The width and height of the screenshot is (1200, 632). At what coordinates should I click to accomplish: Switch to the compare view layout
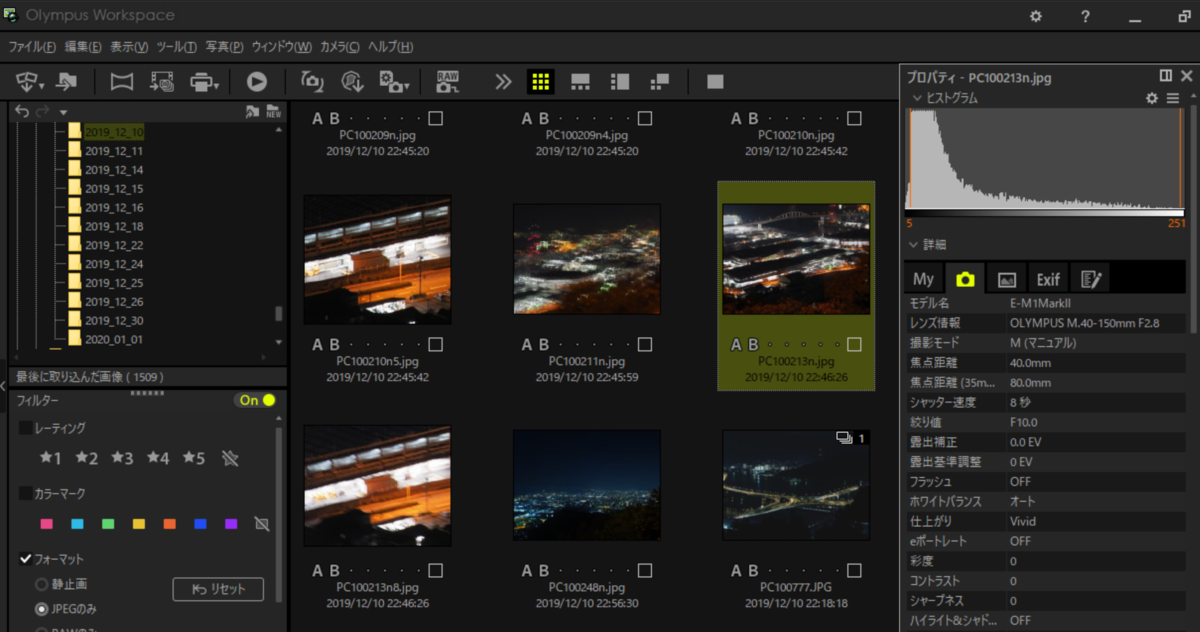click(659, 82)
